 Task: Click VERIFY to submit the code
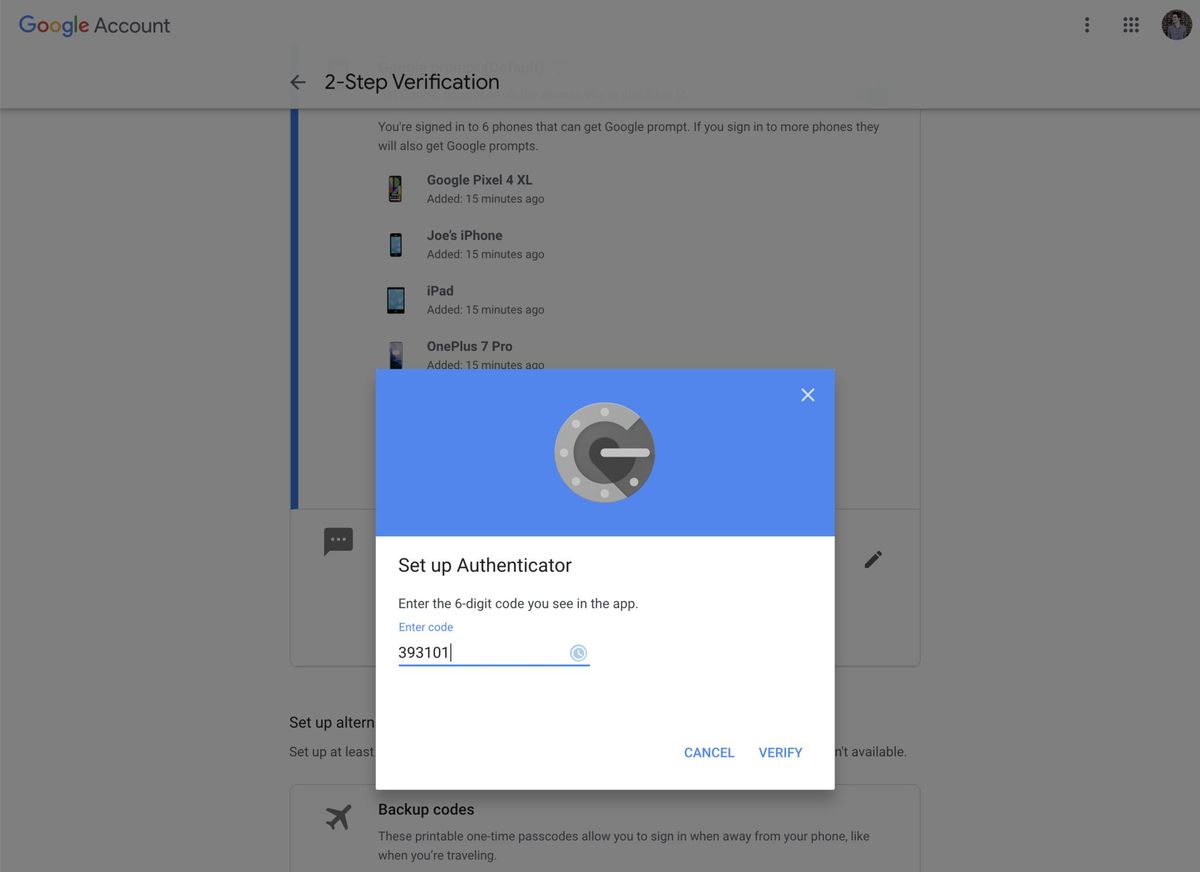780,752
